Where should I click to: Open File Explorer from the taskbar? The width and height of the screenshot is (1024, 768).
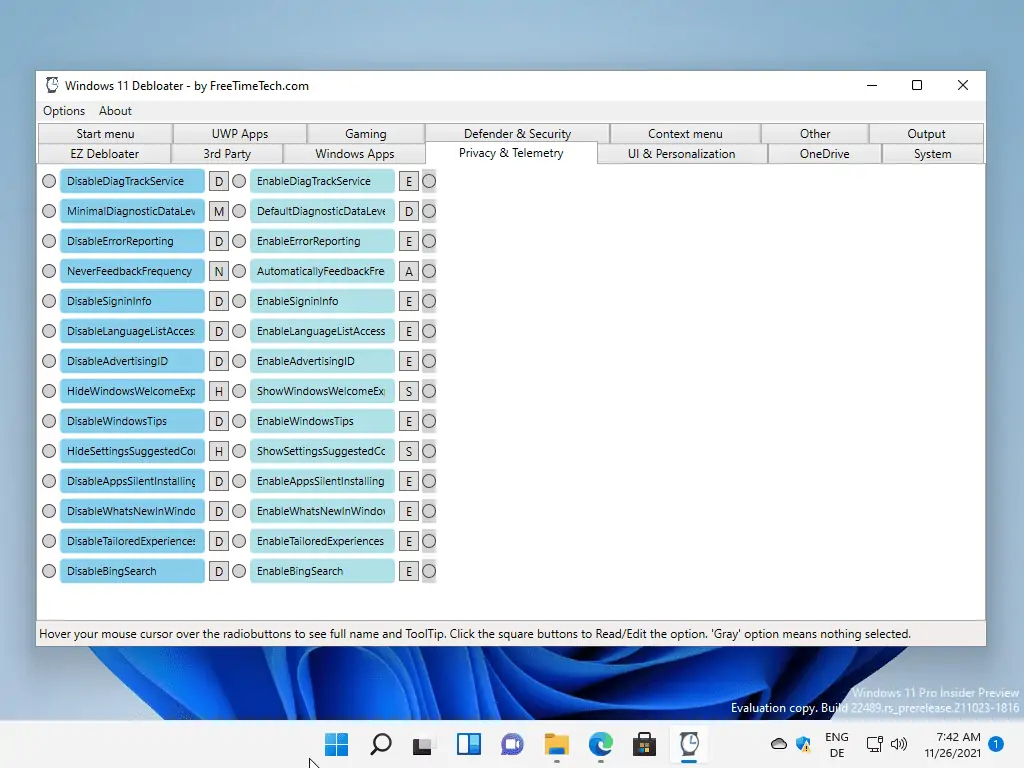pos(556,744)
